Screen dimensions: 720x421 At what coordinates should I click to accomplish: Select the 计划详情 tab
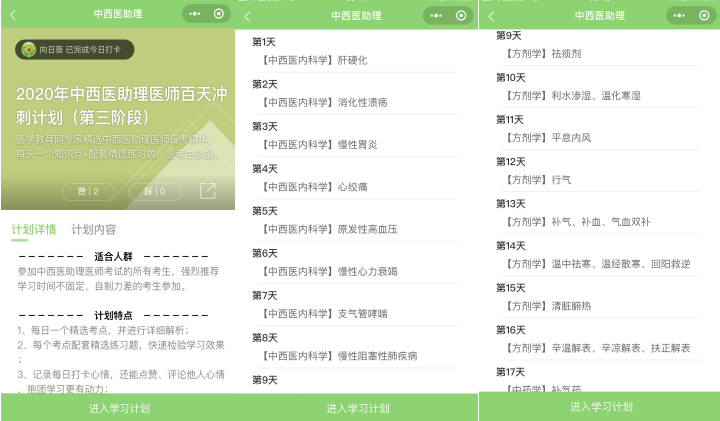(x=34, y=229)
